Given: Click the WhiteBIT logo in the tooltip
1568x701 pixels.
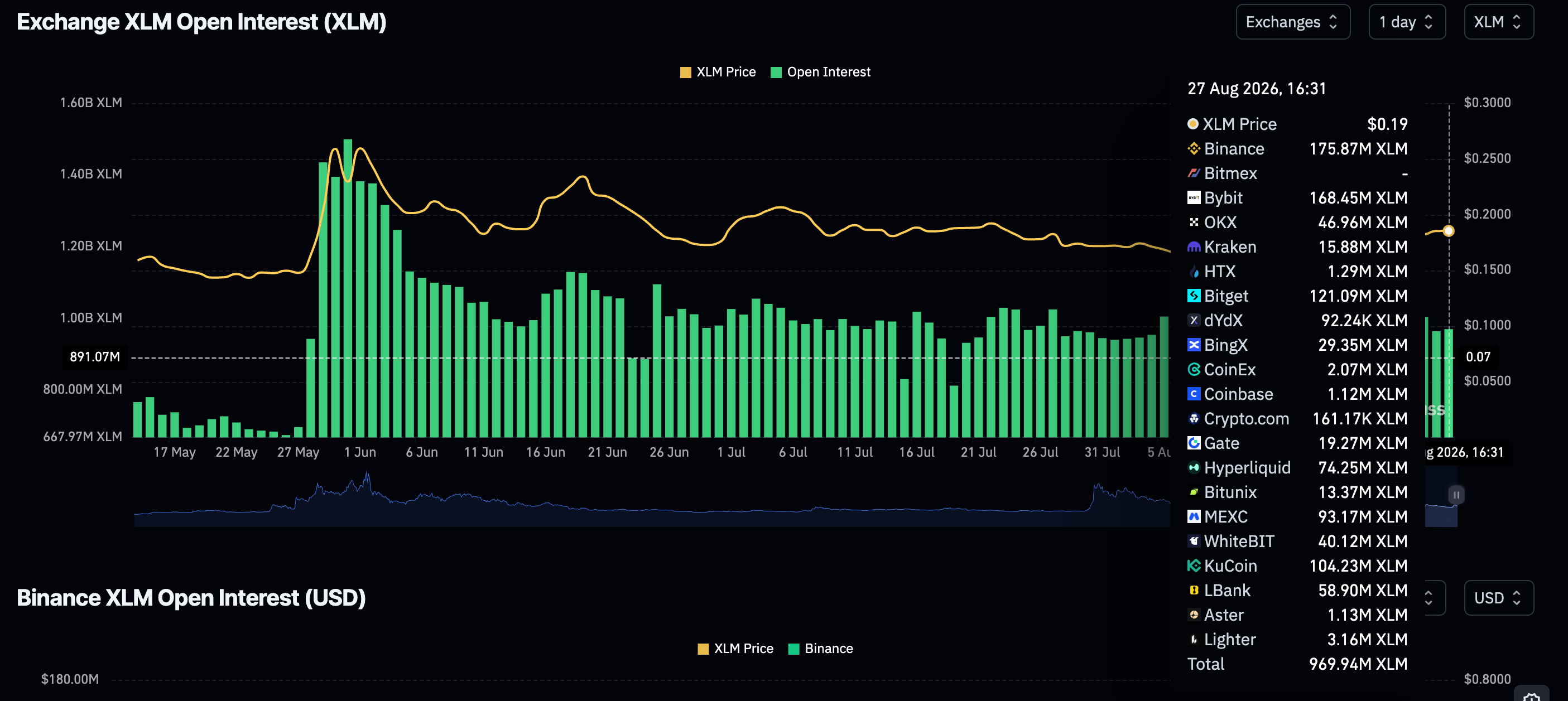Looking at the screenshot, I should (1194, 541).
